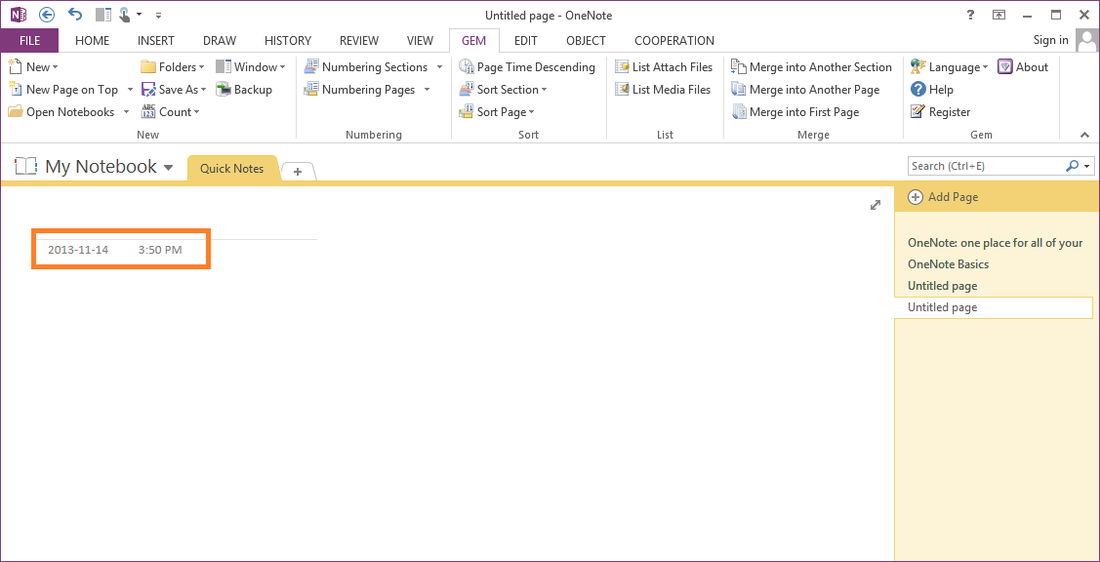Viewport: 1100px width, 562px height.
Task: Switch to the VIEW ribbon tab
Action: [x=420, y=41]
